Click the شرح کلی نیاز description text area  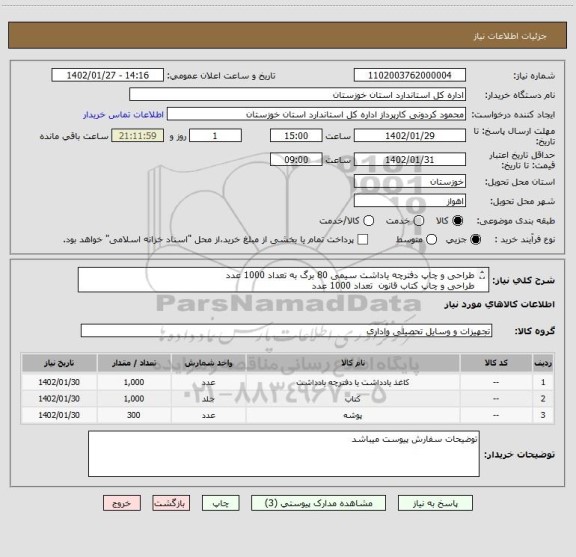point(284,280)
